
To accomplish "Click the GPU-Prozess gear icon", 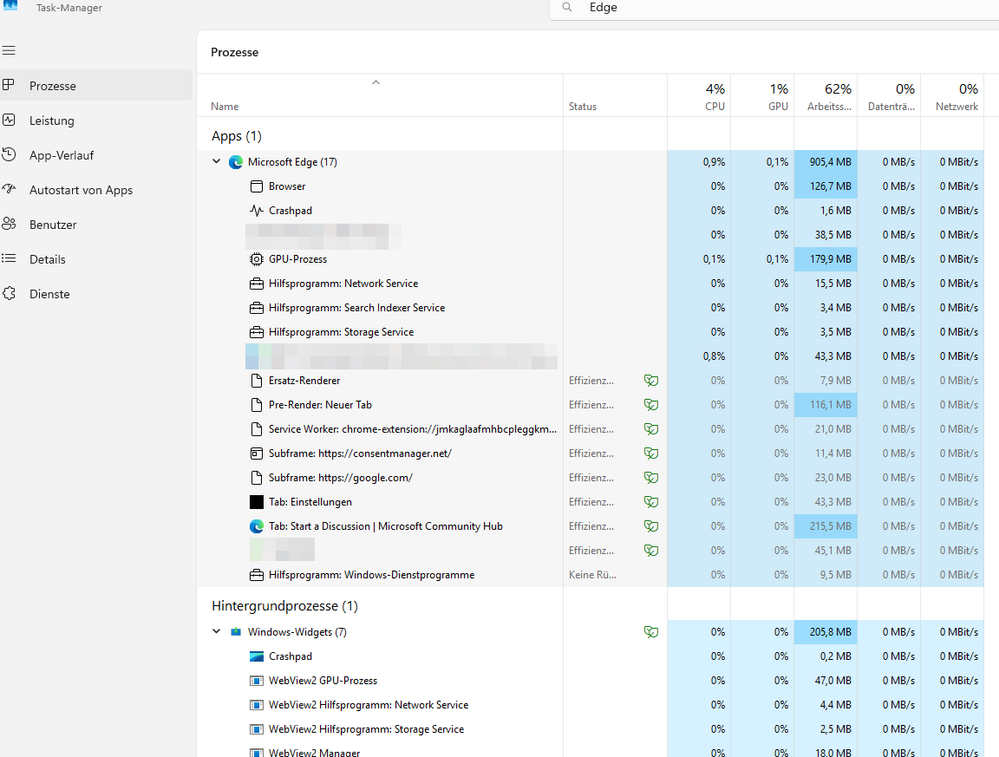I will [256, 259].
